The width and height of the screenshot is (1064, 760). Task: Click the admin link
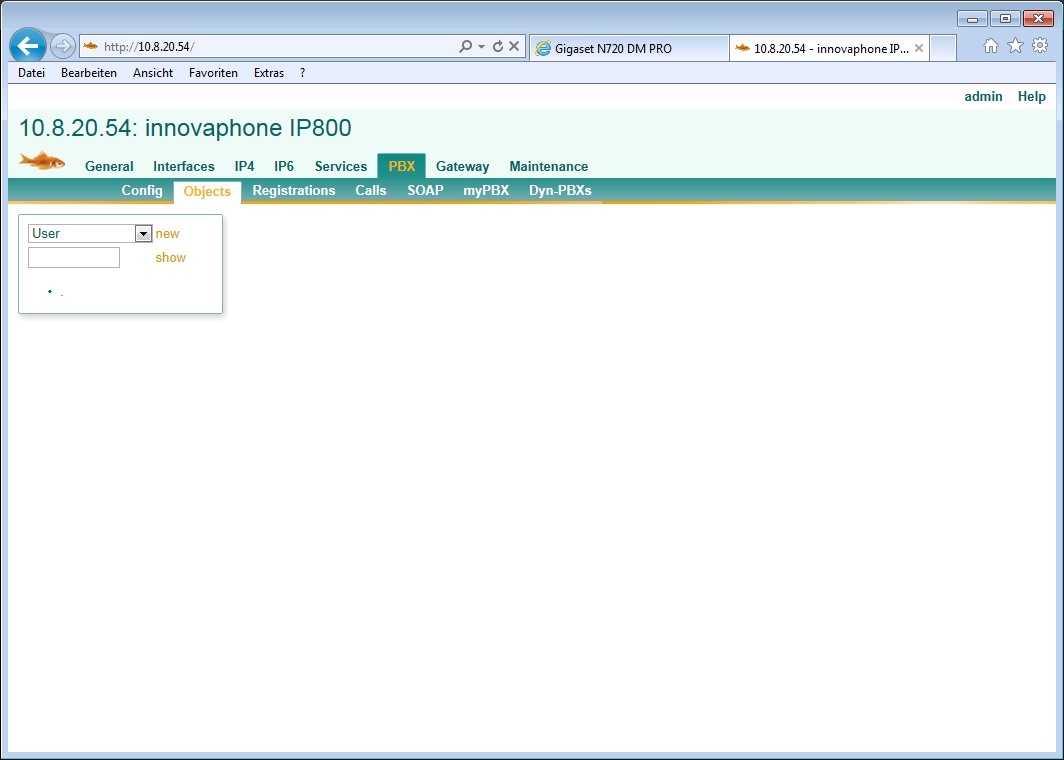coord(983,96)
